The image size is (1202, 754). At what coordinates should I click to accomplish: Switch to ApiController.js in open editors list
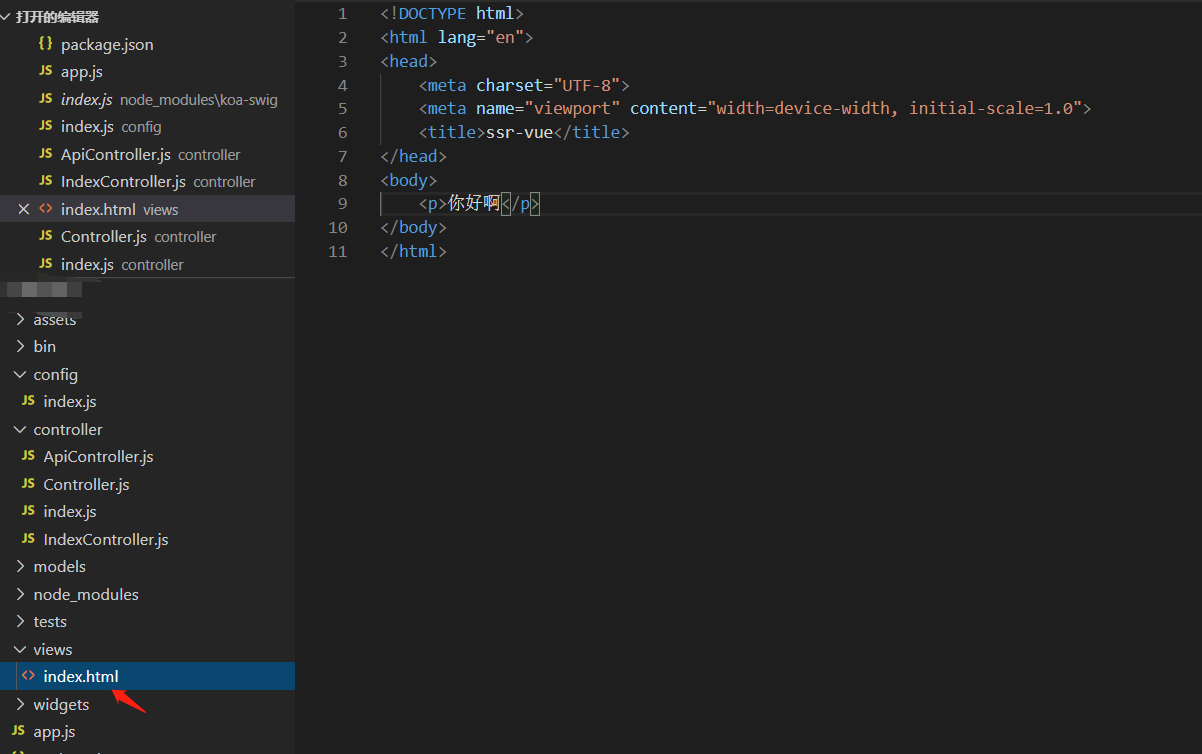click(x=115, y=154)
